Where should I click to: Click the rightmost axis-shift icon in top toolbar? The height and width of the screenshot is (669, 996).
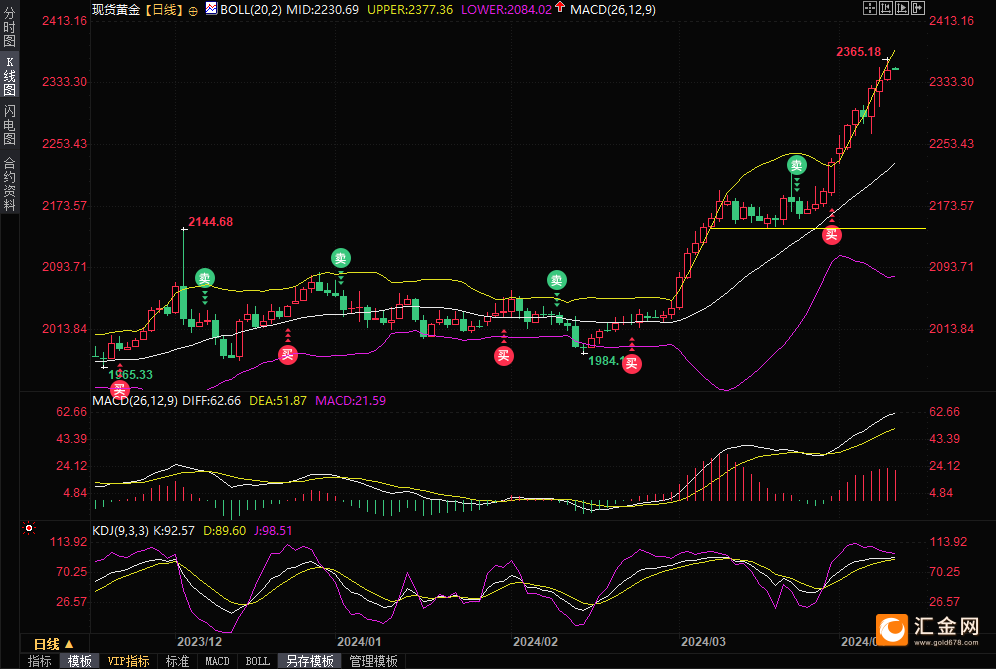point(920,8)
